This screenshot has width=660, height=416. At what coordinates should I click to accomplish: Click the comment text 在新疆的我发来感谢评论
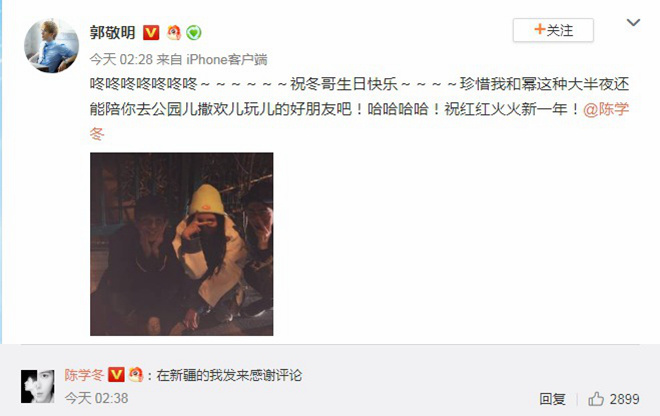click(229, 375)
